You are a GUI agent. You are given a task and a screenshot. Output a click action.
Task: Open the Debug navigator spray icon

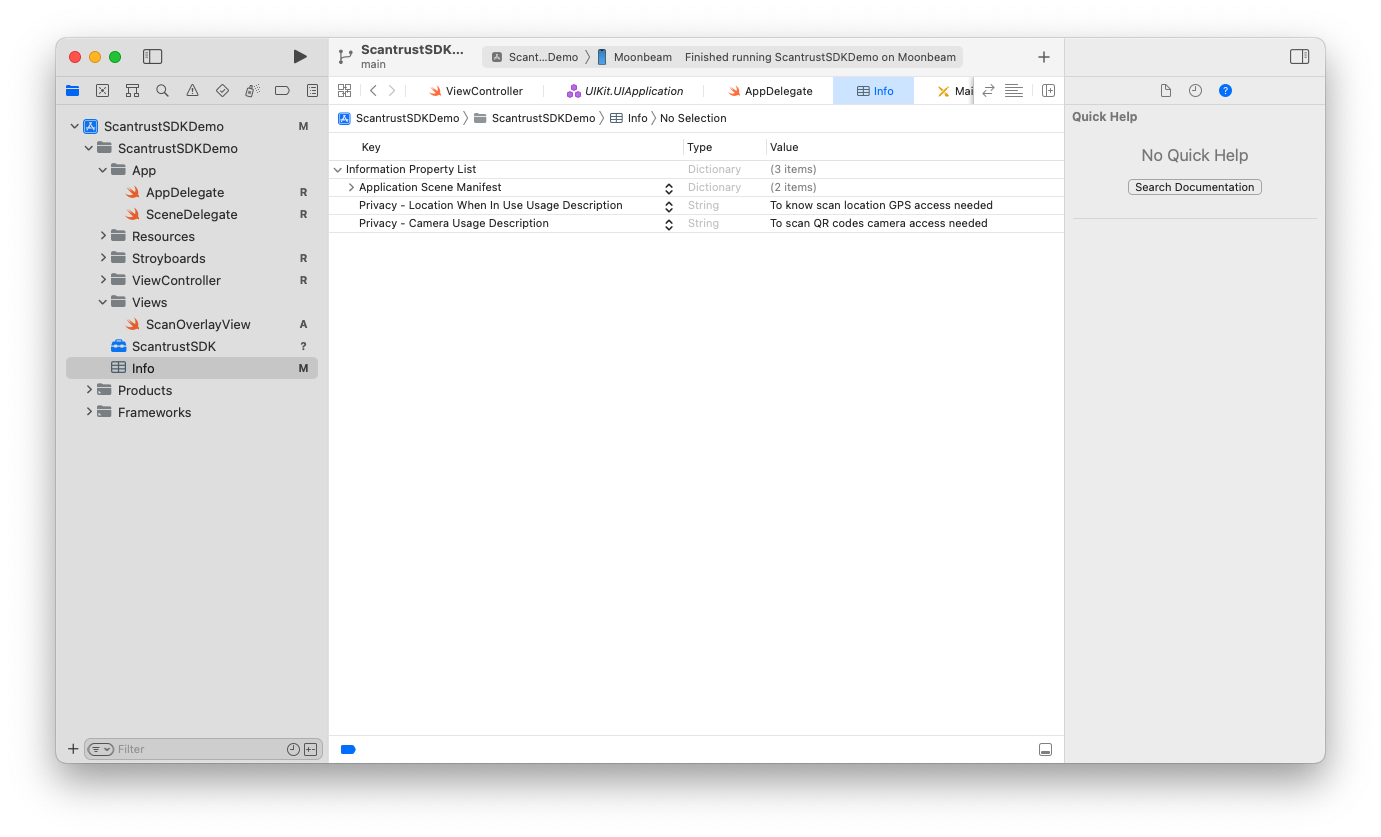click(252, 91)
